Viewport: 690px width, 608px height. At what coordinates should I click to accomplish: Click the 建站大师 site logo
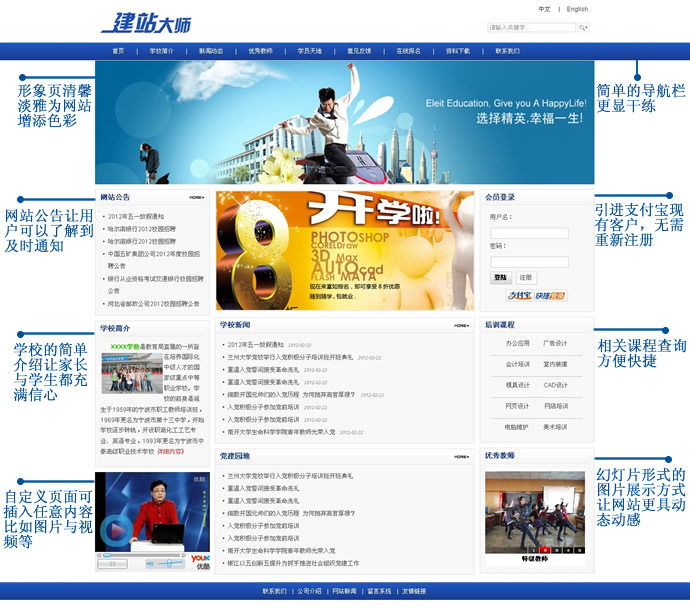146,22
